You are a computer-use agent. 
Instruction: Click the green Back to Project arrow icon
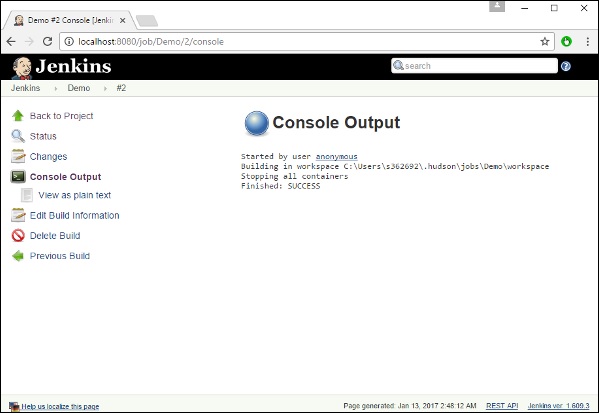tap(18, 116)
